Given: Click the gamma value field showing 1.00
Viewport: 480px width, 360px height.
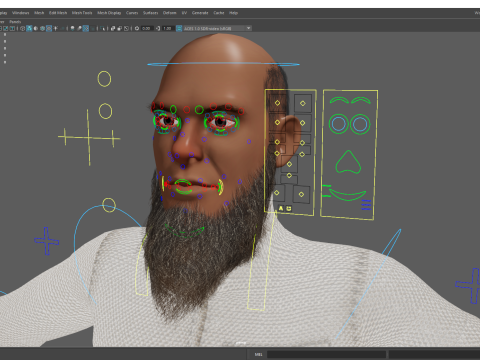Looking at the screenshot, I should pos(167,28).
